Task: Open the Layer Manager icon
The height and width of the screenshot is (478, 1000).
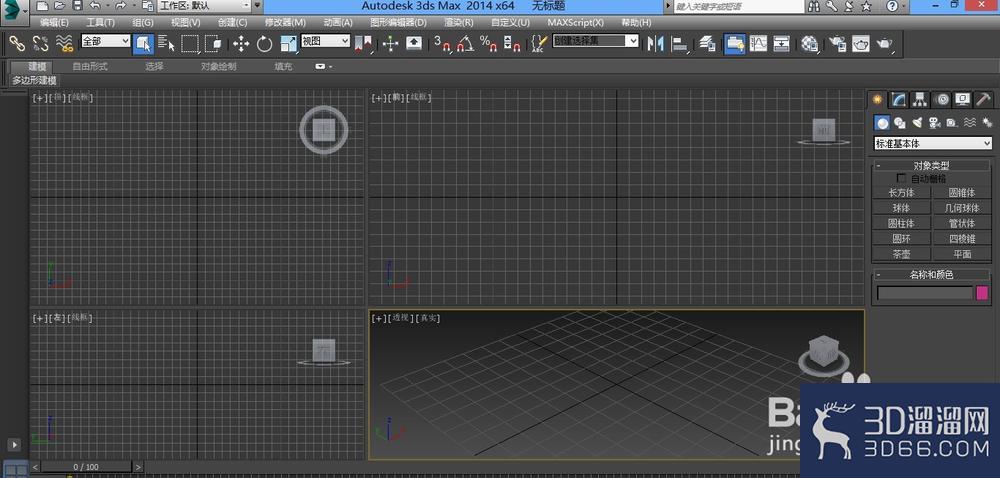Action: click(x=707, y=43)
